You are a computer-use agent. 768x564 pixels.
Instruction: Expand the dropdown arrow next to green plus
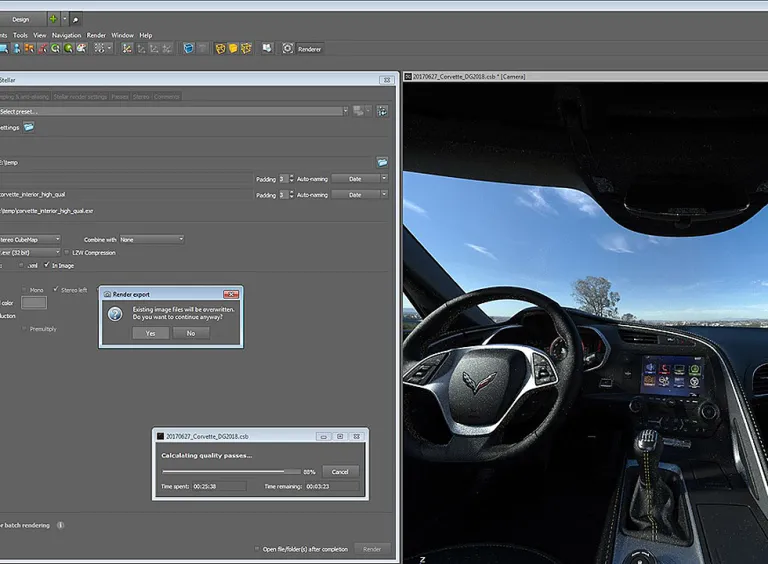tap(65, 19)
